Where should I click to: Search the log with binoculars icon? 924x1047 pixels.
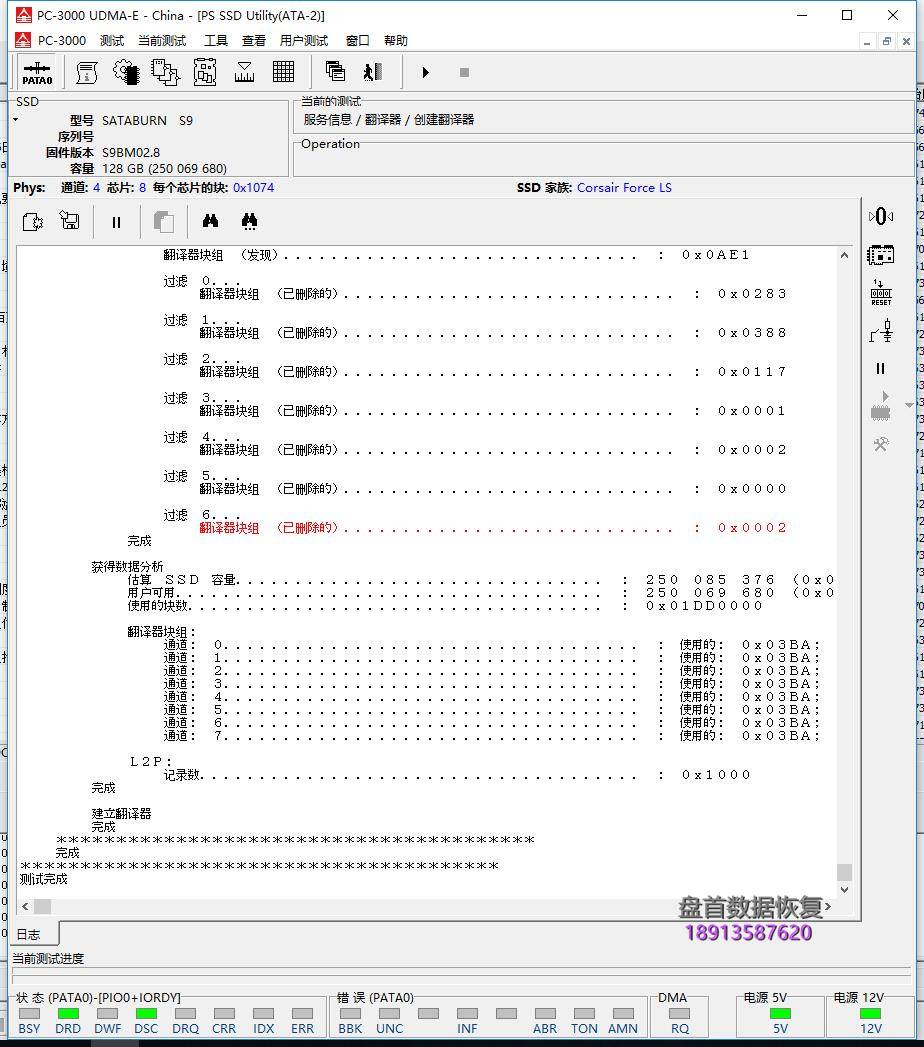(x=210, y=220)
